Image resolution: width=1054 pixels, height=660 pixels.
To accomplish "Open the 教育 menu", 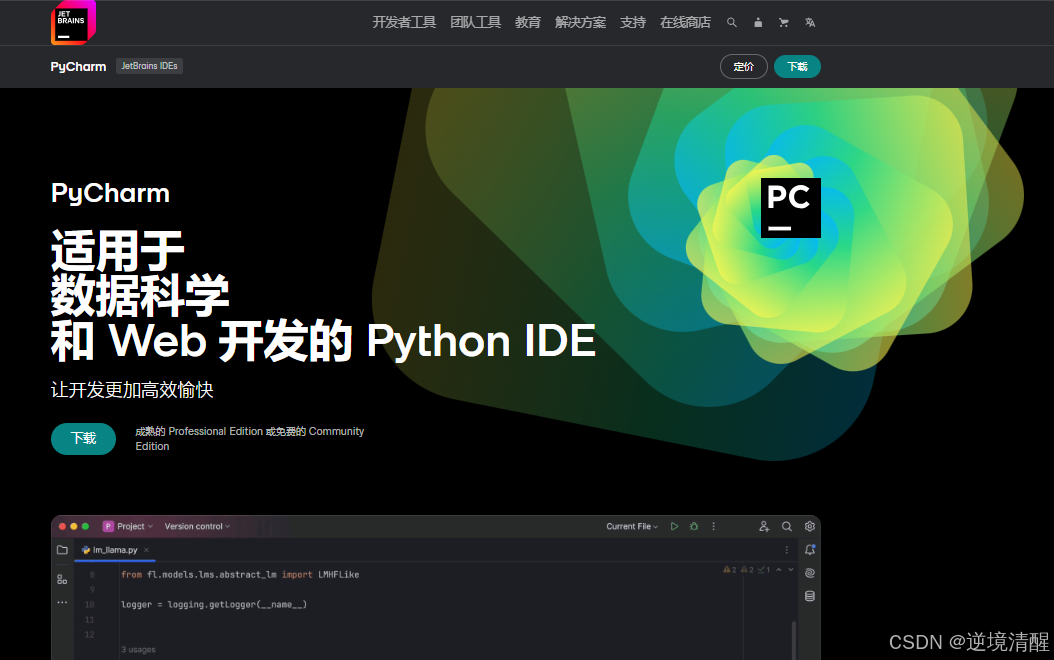I will (x=528, y=22).
